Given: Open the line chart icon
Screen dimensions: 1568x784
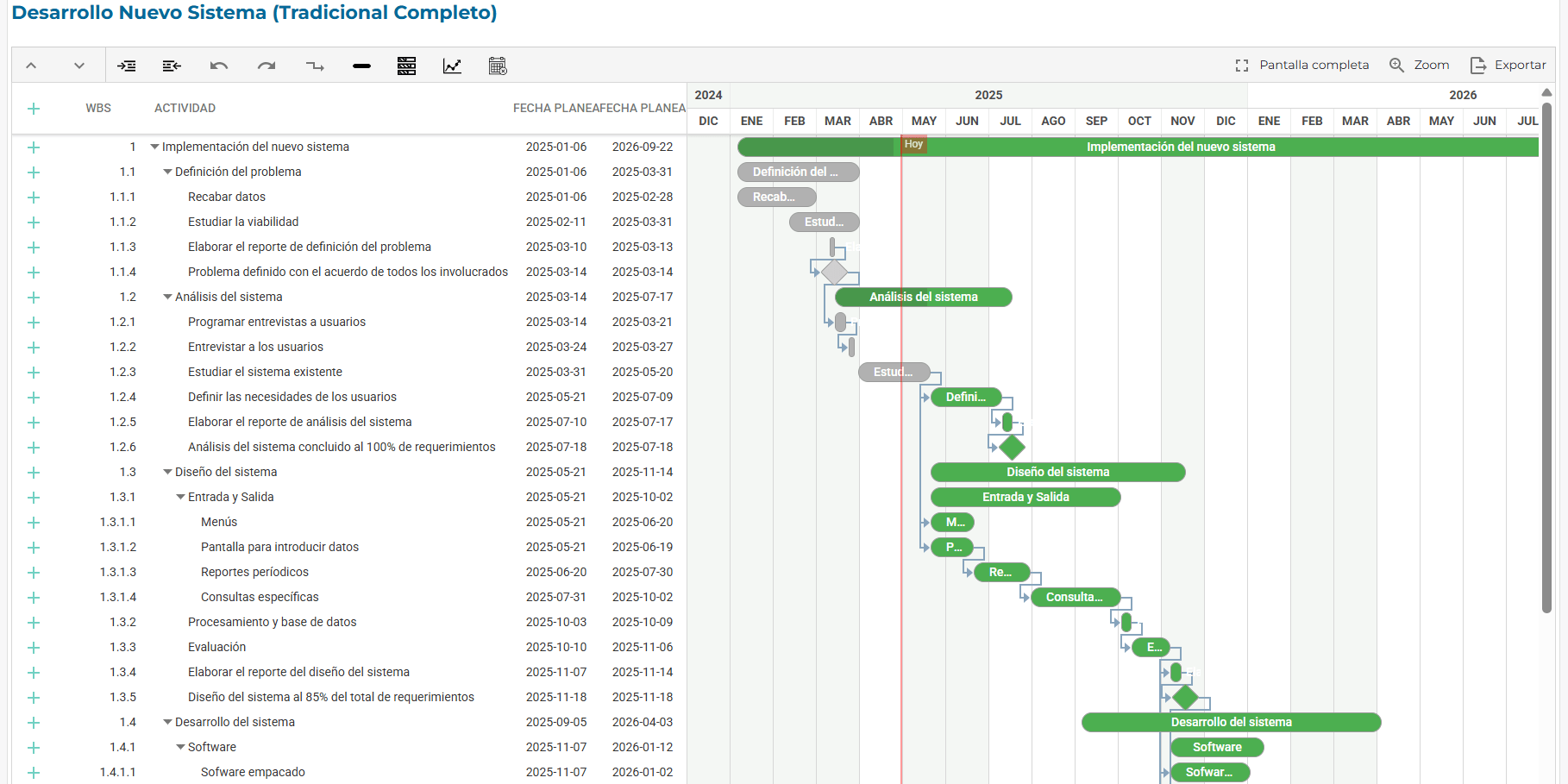Looking at the screenshot, I should (x=452, y=66).
